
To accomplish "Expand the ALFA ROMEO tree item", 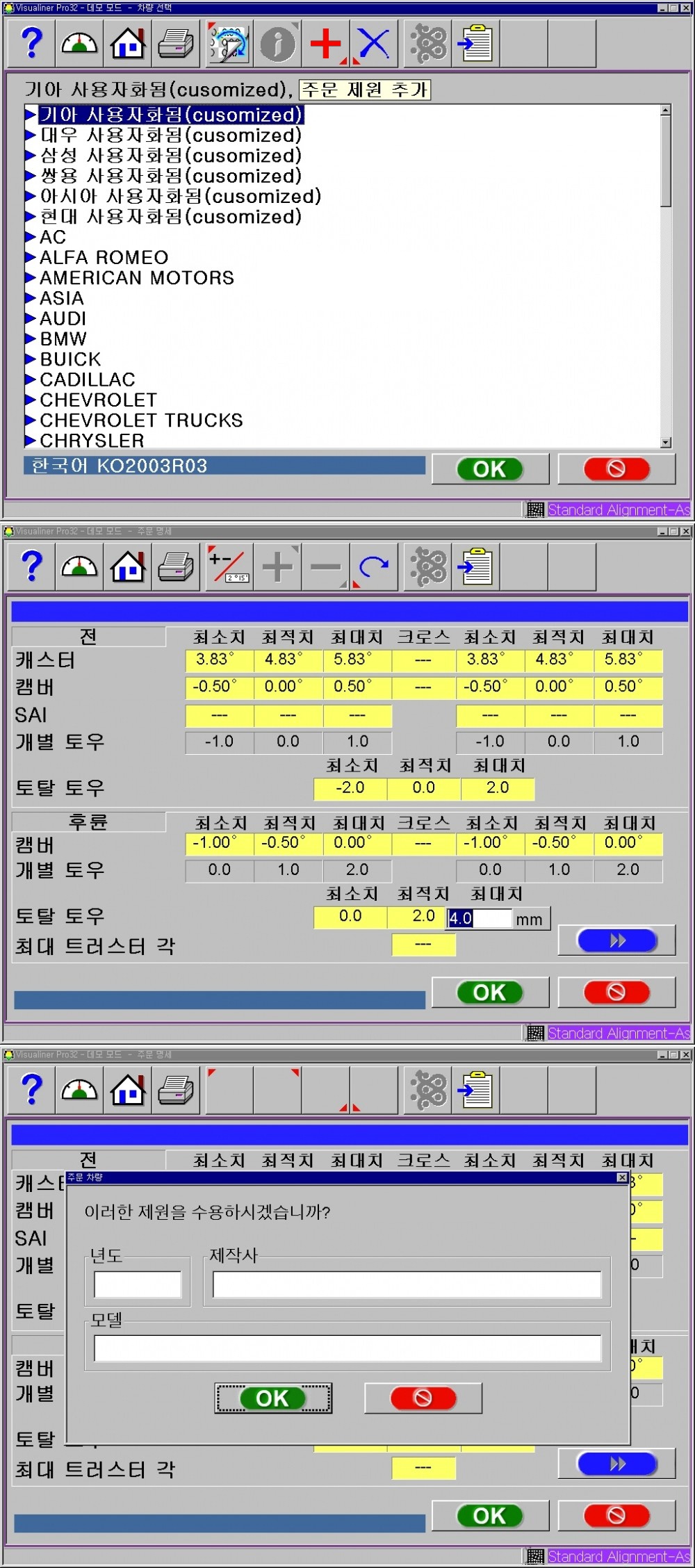I will pos(30,258).
